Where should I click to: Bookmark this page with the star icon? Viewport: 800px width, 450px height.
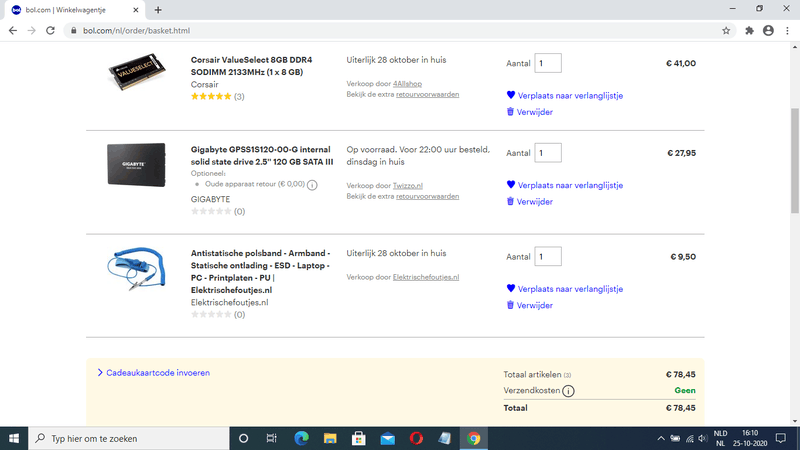coord(726,31)
